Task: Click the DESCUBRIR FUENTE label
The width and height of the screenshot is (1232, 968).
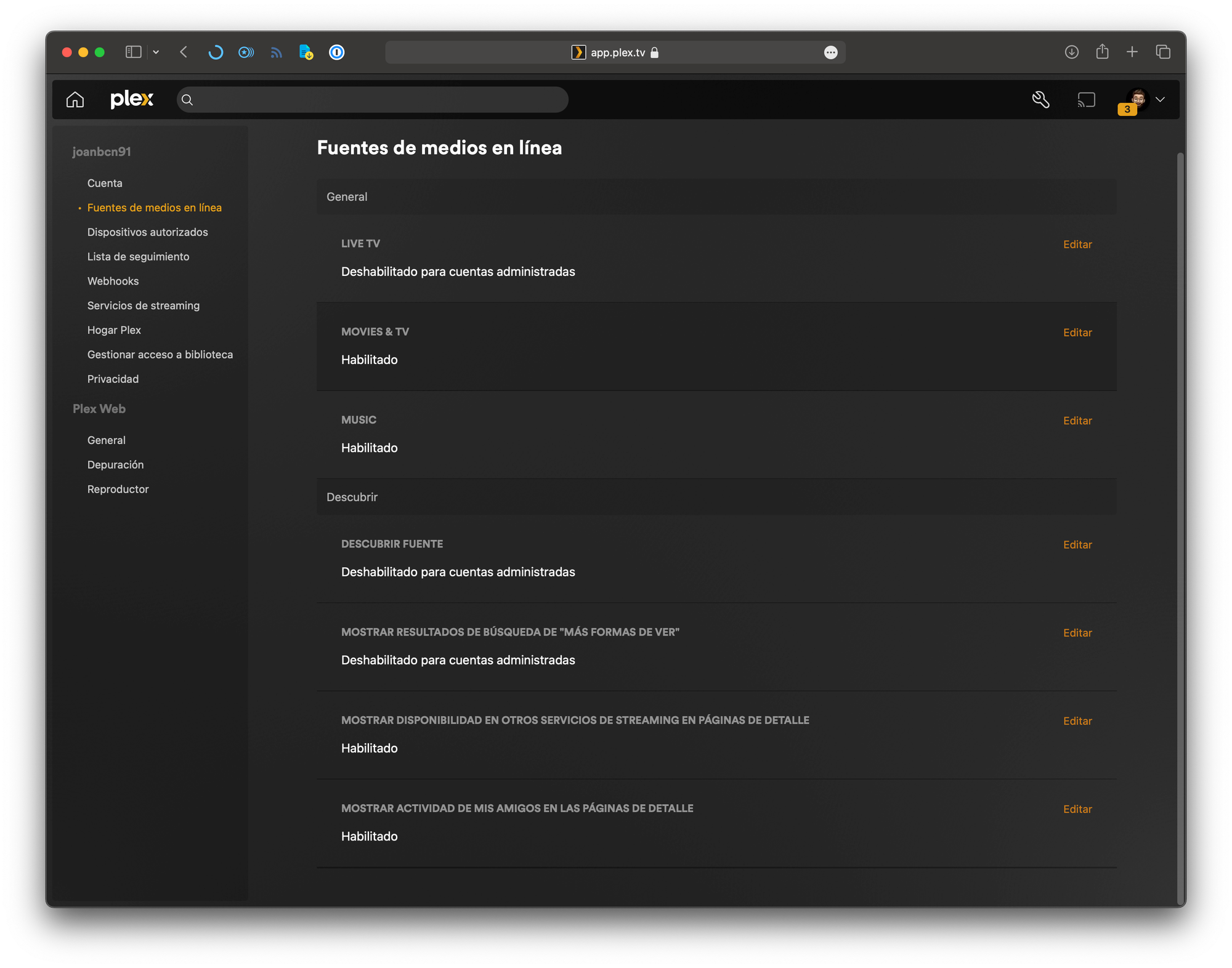Action: [392, 544]
